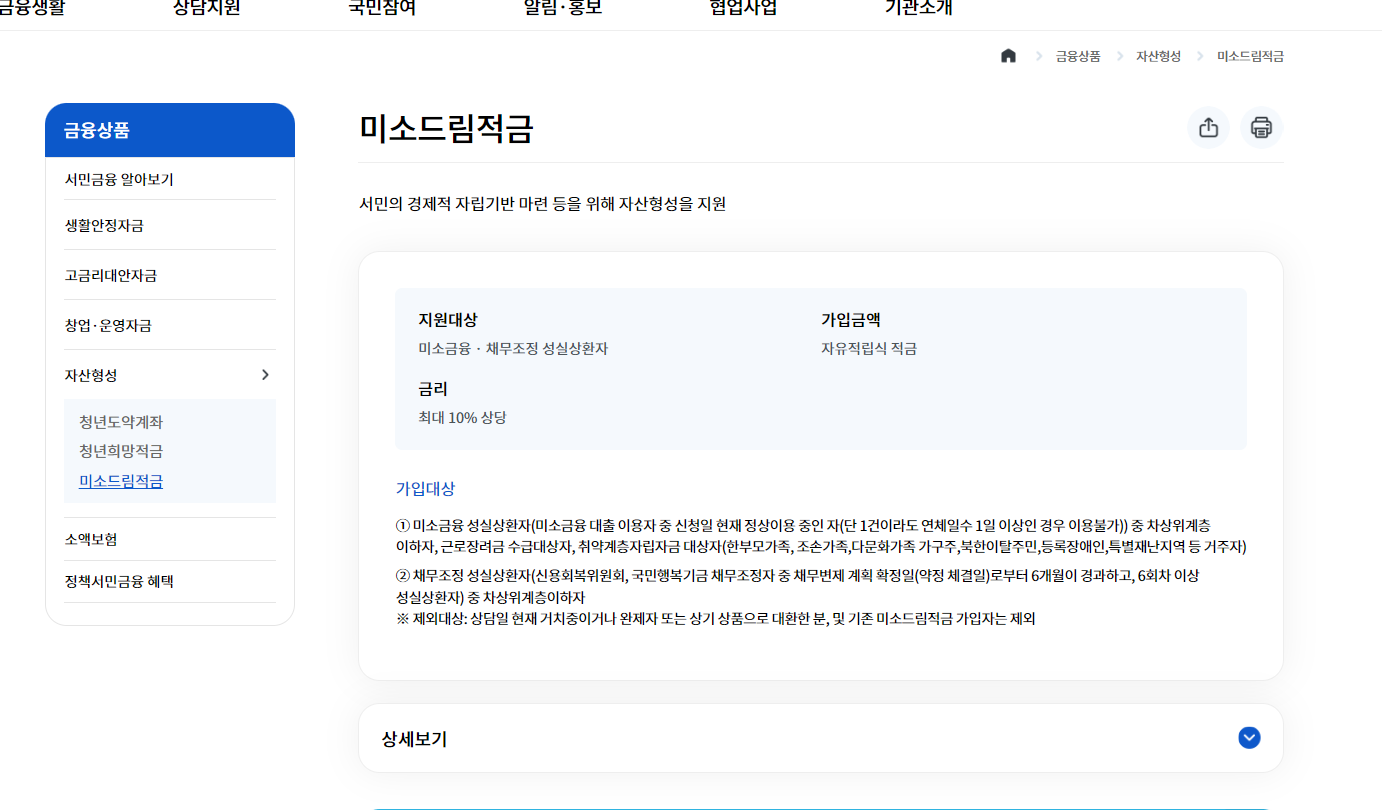Click the page description about 자산형성을 지원
This screenshot has width=1382, height=810.
542,204
